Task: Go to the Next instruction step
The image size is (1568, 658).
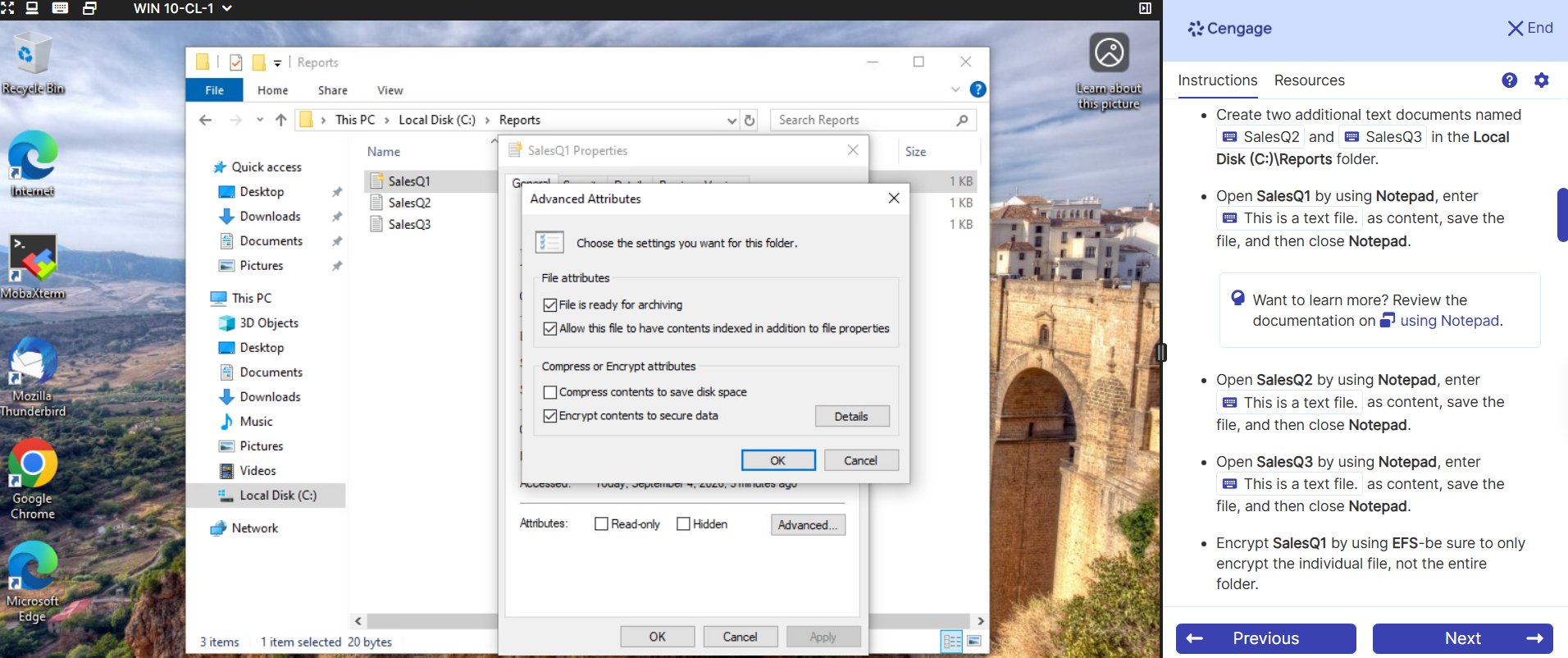Action: pos(1463,638)
